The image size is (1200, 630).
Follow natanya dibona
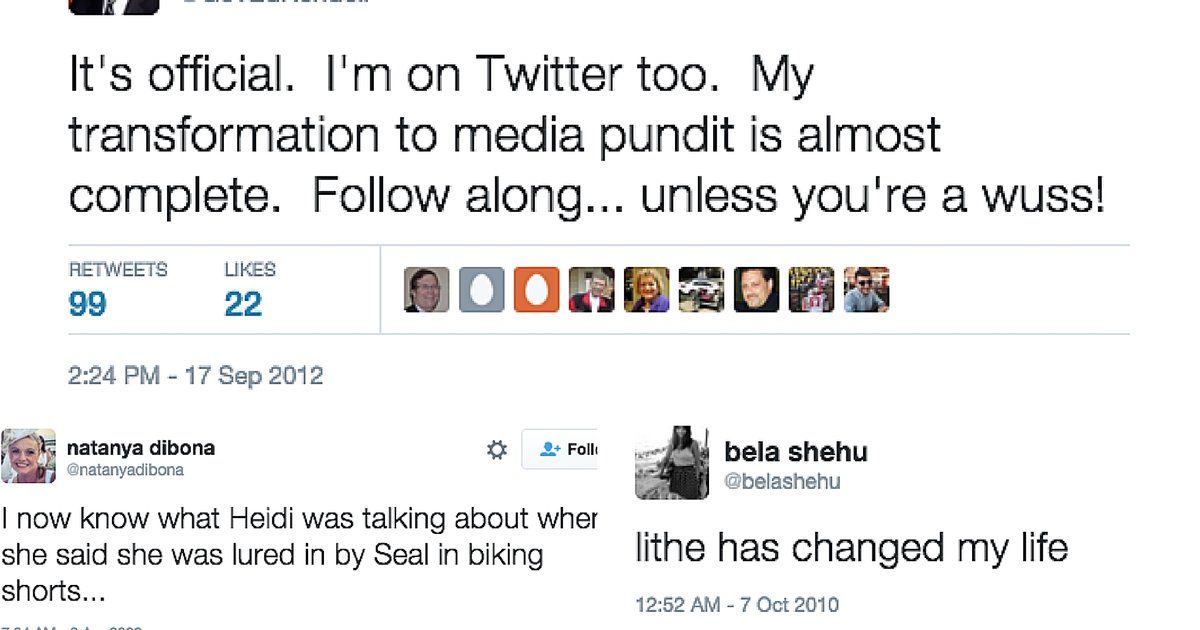tap(570, 450)
